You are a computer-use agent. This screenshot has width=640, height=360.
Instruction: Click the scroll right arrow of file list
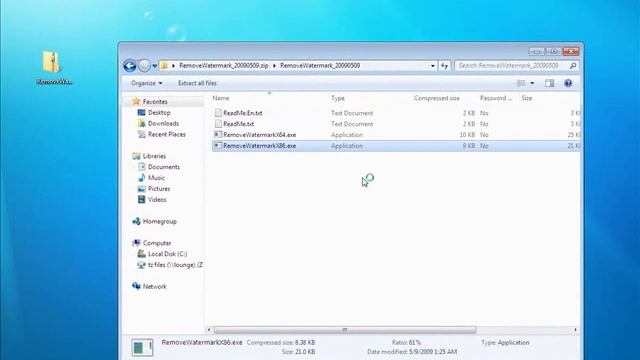click(x=576, y=330)
